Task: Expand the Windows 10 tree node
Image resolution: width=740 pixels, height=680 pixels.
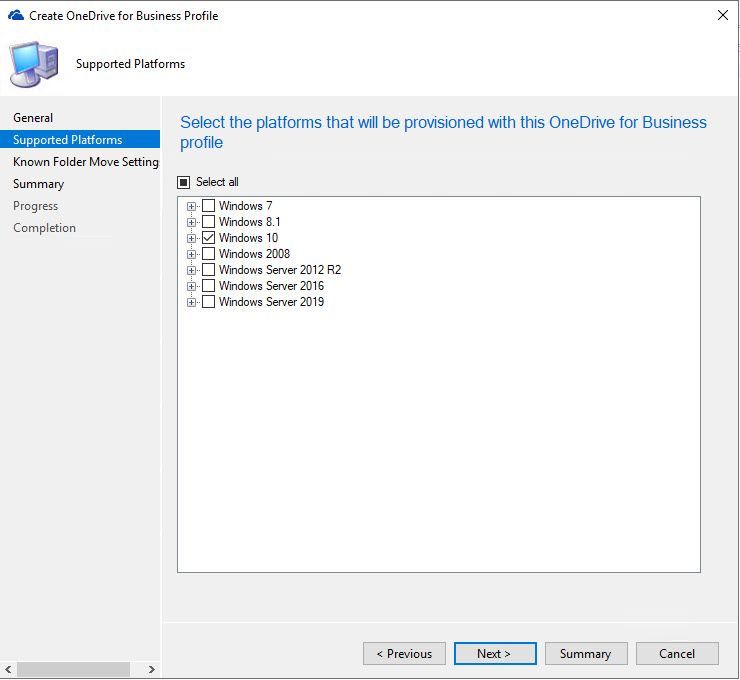Action: (x=191, y=238)
